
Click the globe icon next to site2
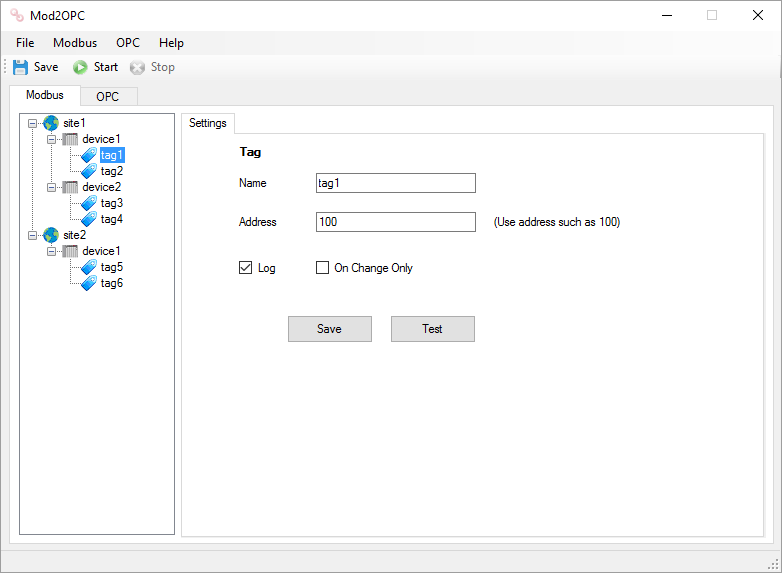pos(51,235)
